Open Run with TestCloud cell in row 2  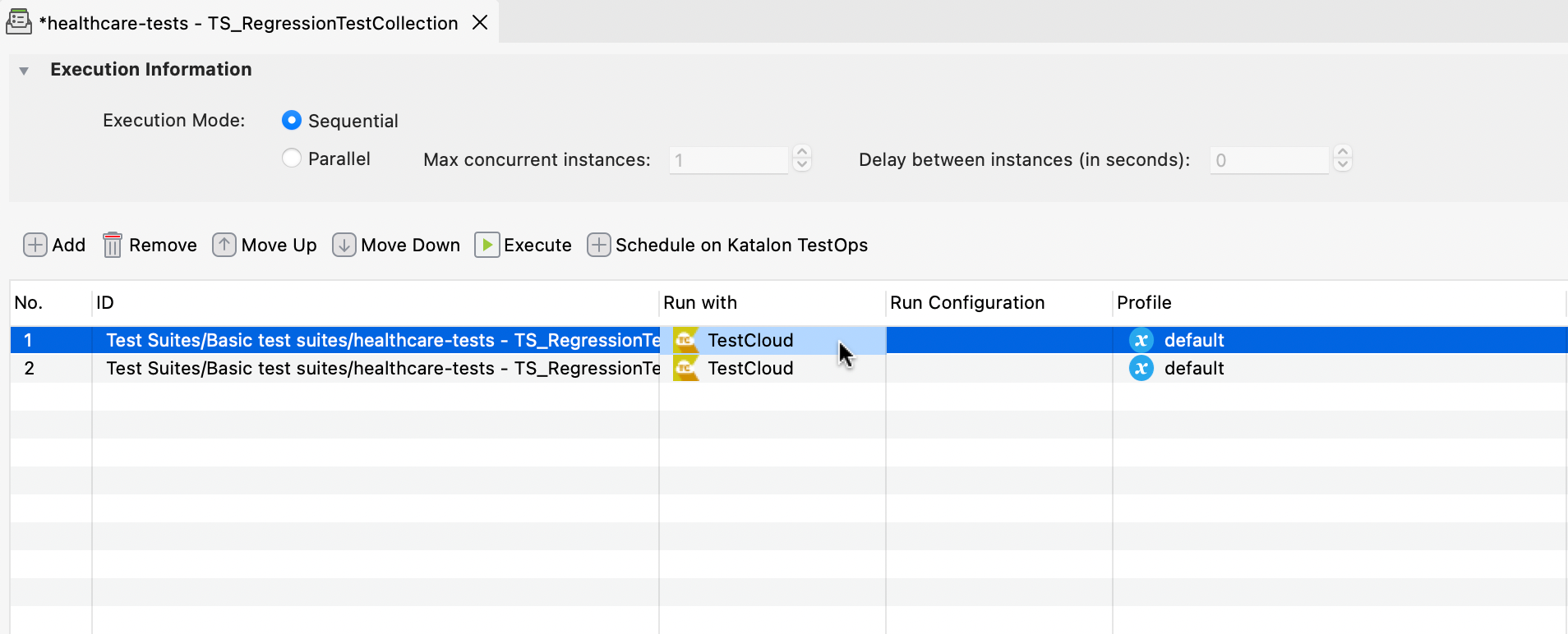(749, 369)
